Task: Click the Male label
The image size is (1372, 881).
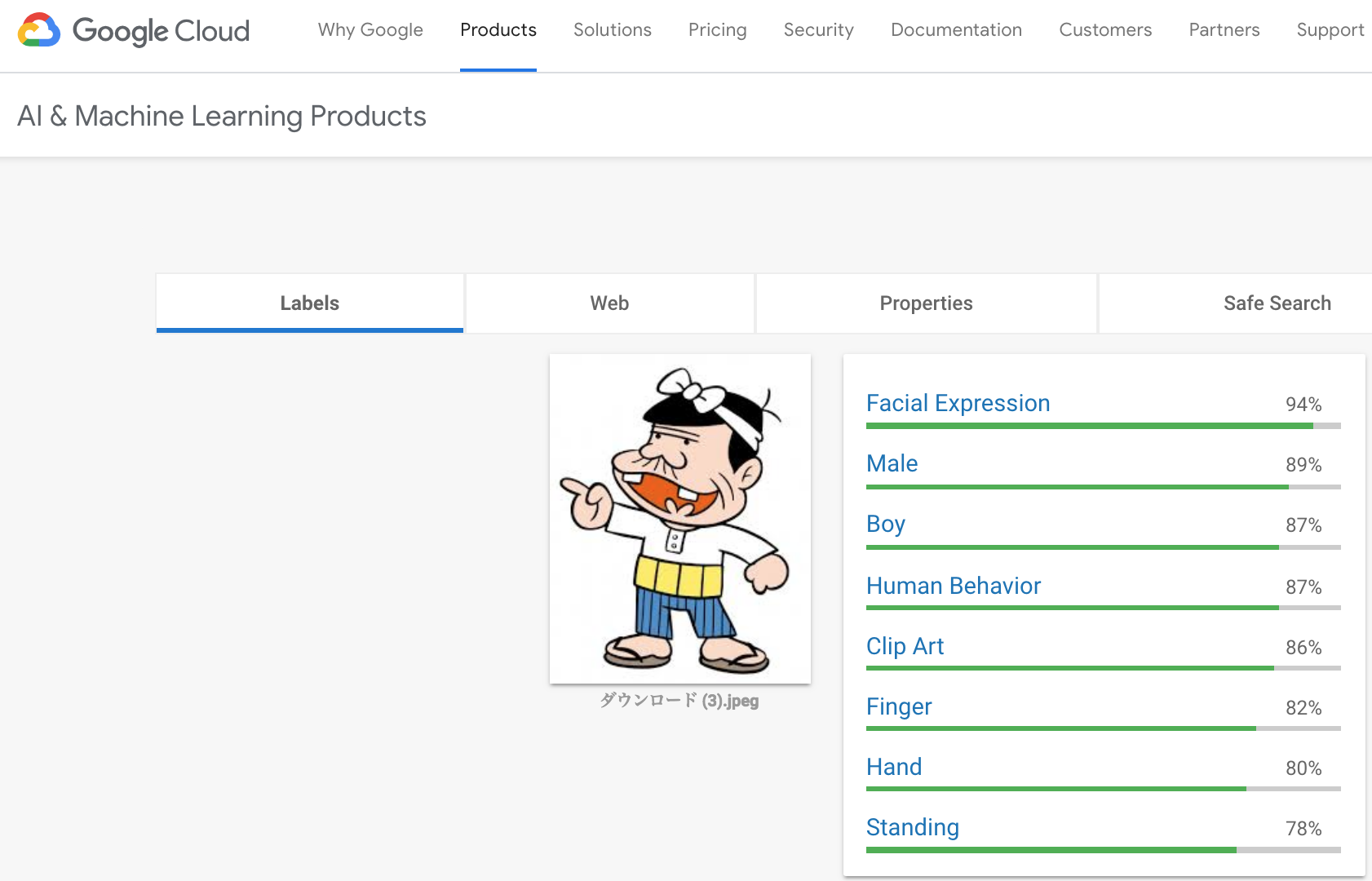Action: coord(892,463)
